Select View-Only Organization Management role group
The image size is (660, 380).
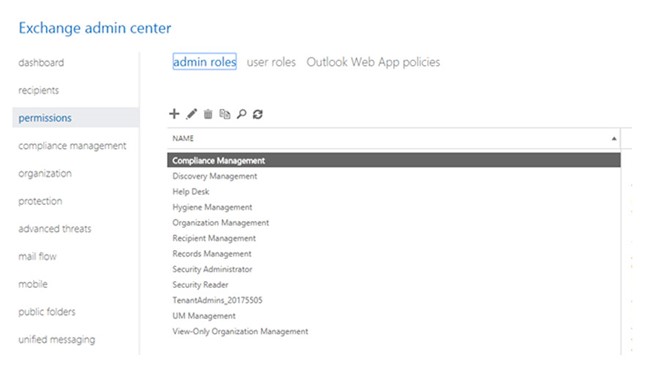click(x=394, y=331)
